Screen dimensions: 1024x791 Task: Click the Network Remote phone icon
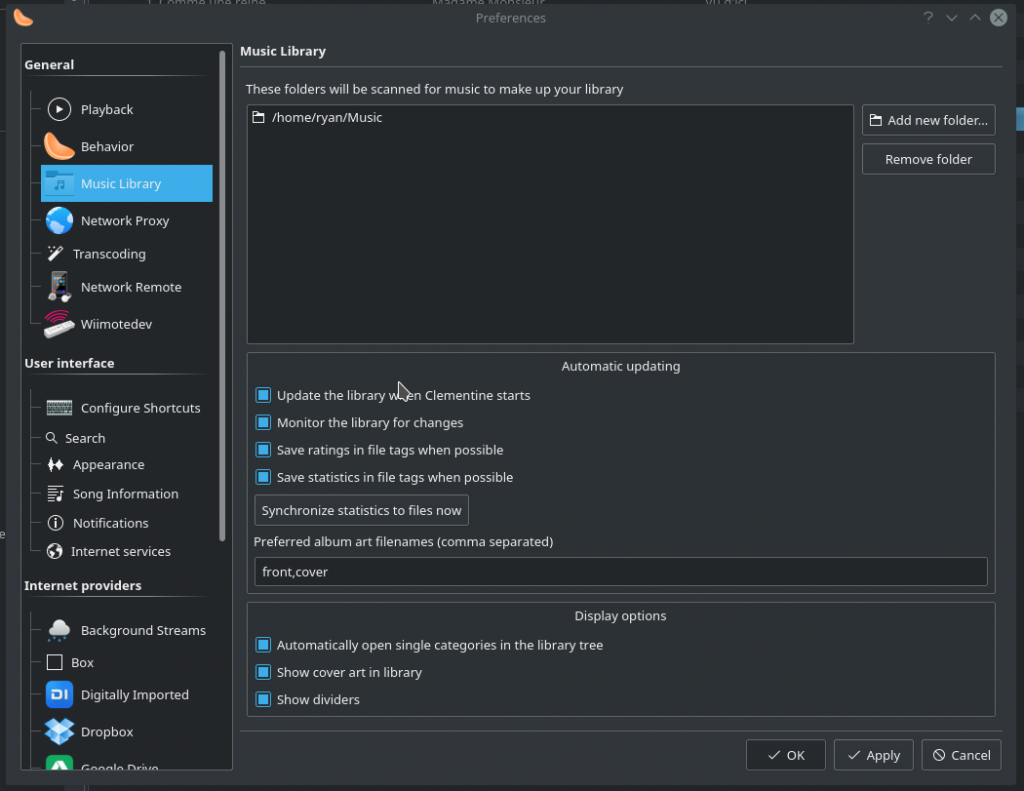59,287
